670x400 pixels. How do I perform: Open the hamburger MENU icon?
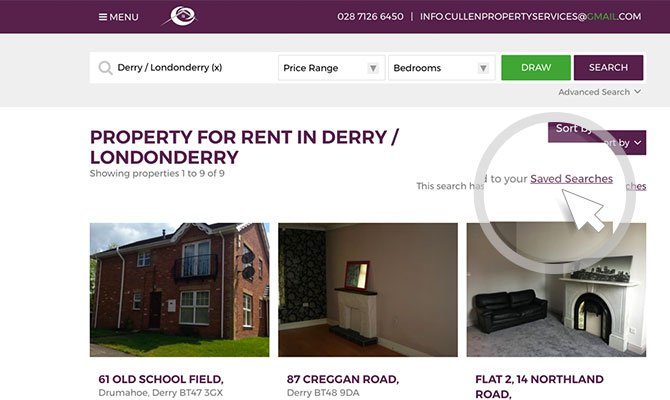coord(103,17)
